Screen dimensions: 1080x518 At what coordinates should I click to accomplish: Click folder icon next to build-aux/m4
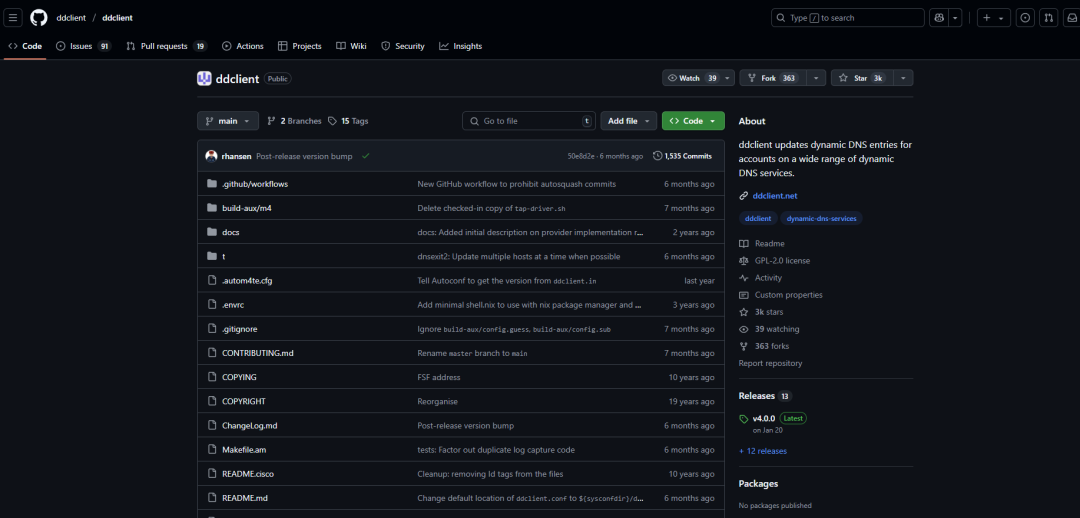click(x=211, y=208)
